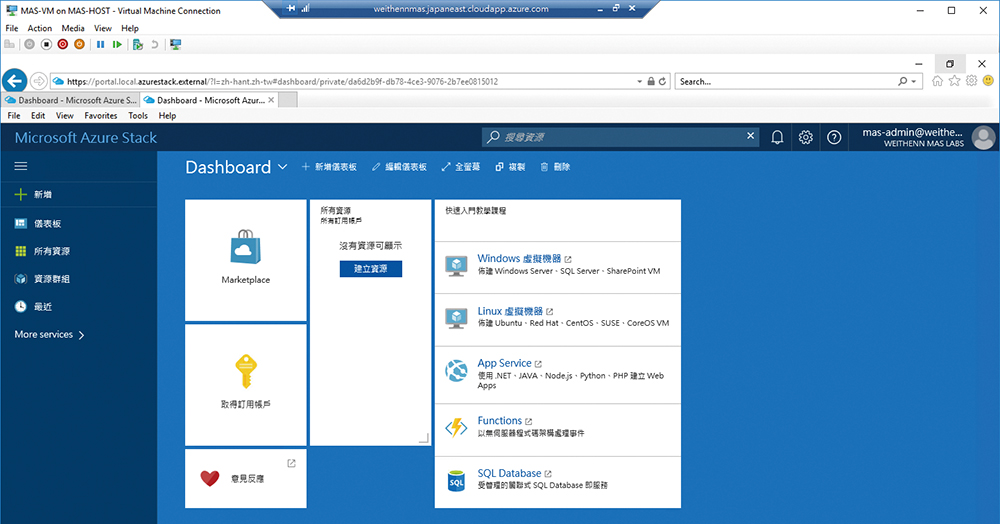
Task: Click the Revert VM toolbar icon
Action: [154, 45]
